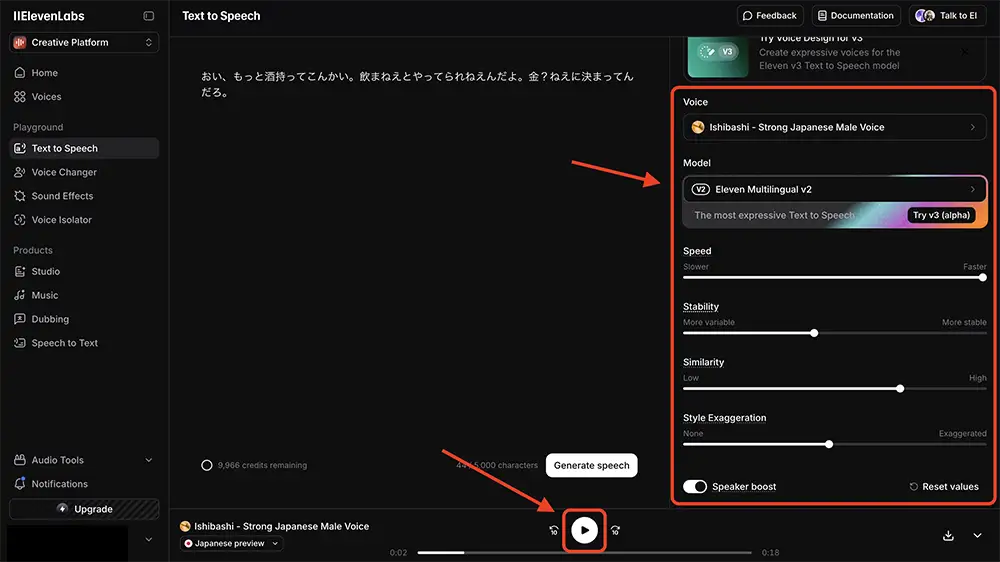Click the Music note icon
1000x562 pixels.
pyautogui.click(x=20, y=295)
